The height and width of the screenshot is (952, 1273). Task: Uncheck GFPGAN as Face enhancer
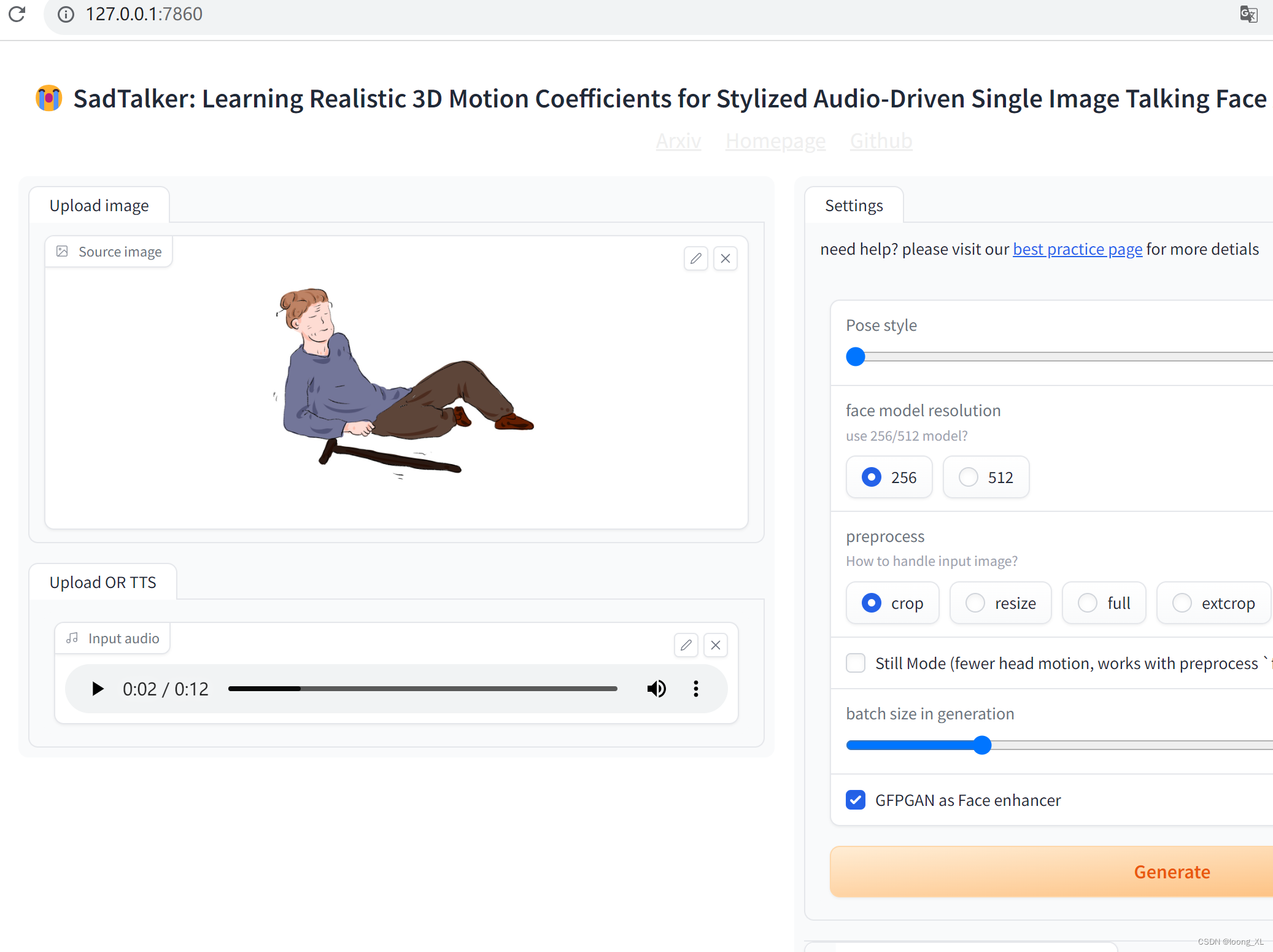855,800
